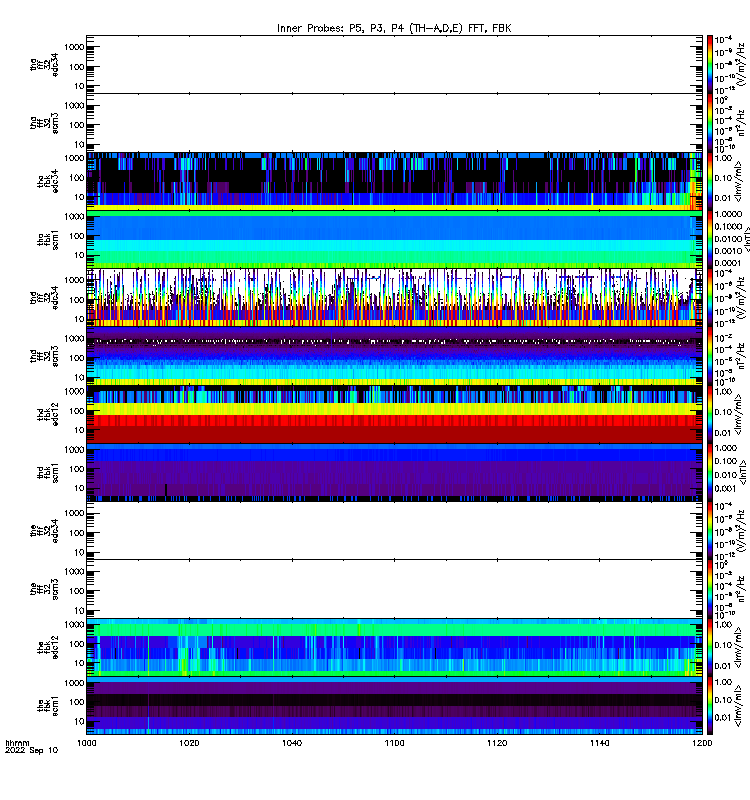The width and height of the screenshot is (750, 800).
Task: Click the 1100 time axis label
Action: (x=394, y=743)
